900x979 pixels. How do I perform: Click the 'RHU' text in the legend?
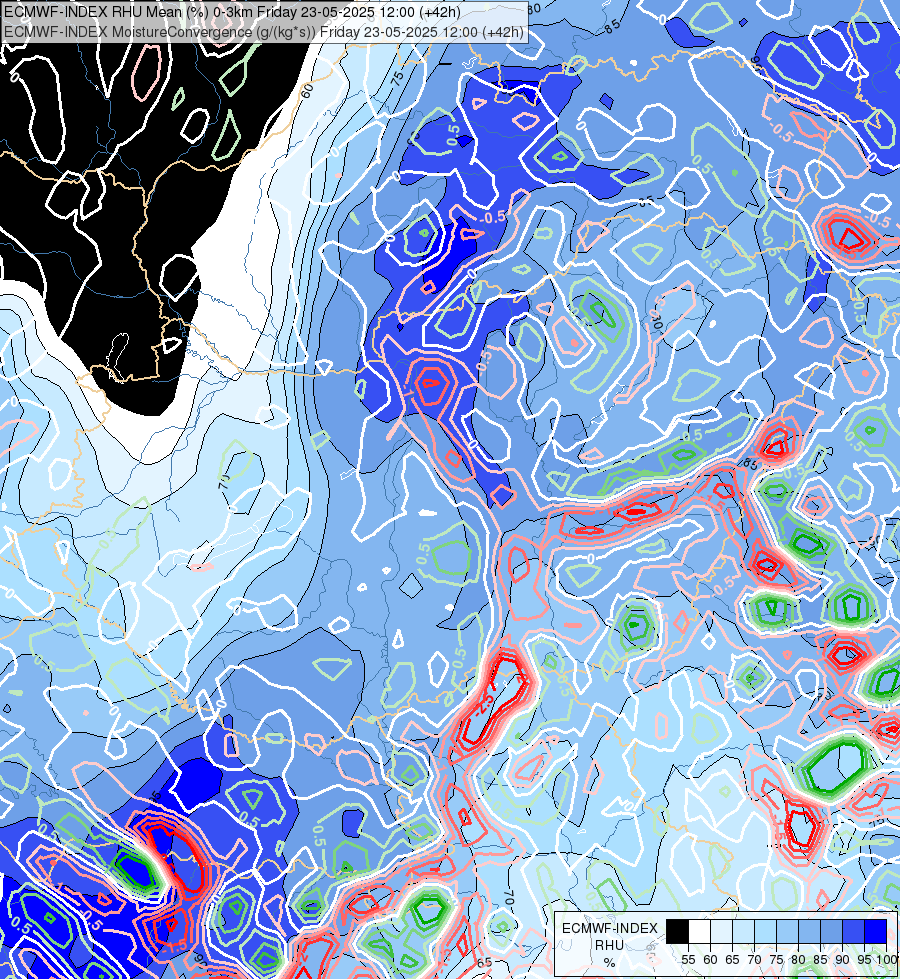[610, 945]
